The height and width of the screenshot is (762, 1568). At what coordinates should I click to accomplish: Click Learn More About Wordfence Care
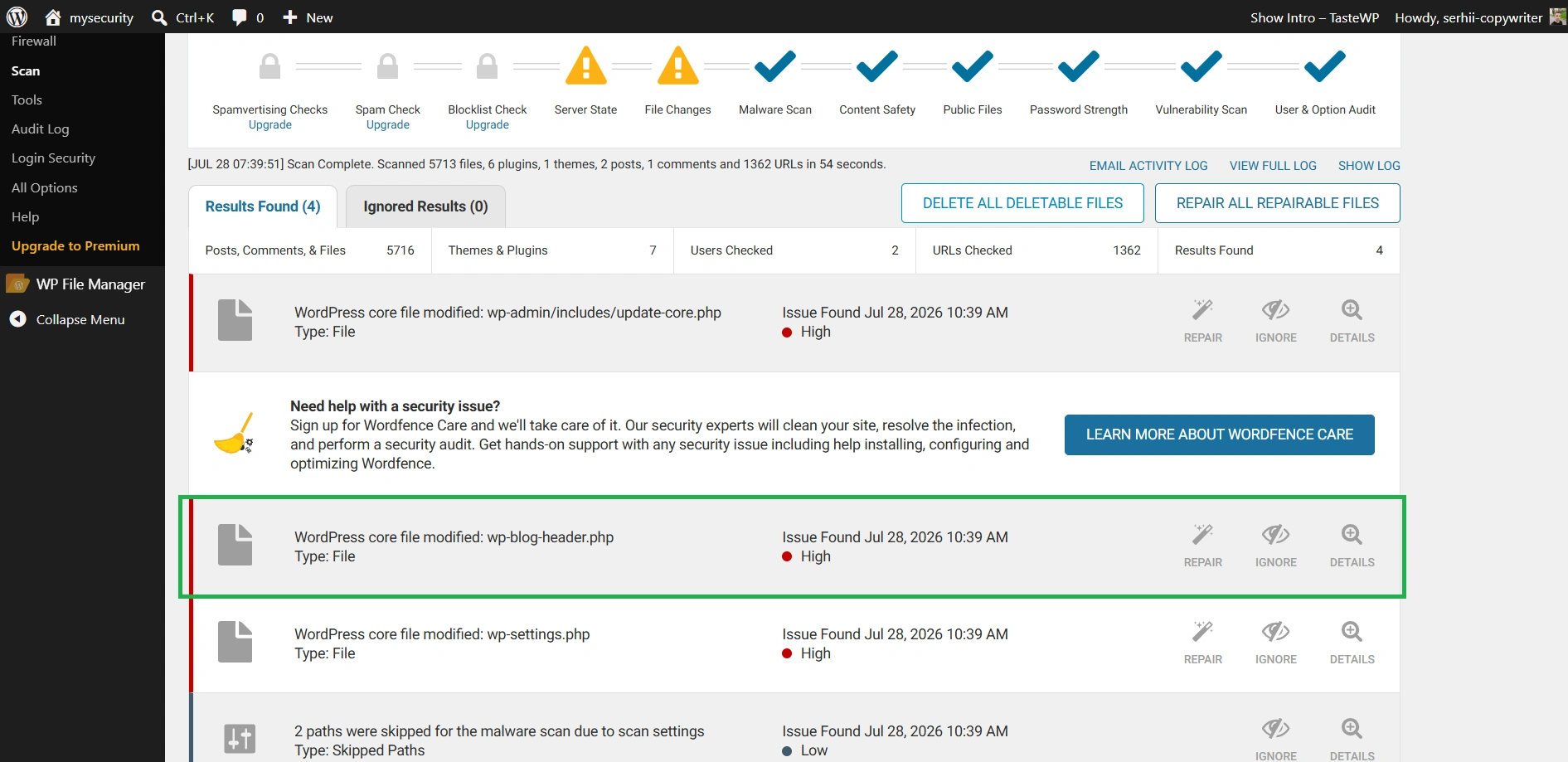[x=1220, y=434]
